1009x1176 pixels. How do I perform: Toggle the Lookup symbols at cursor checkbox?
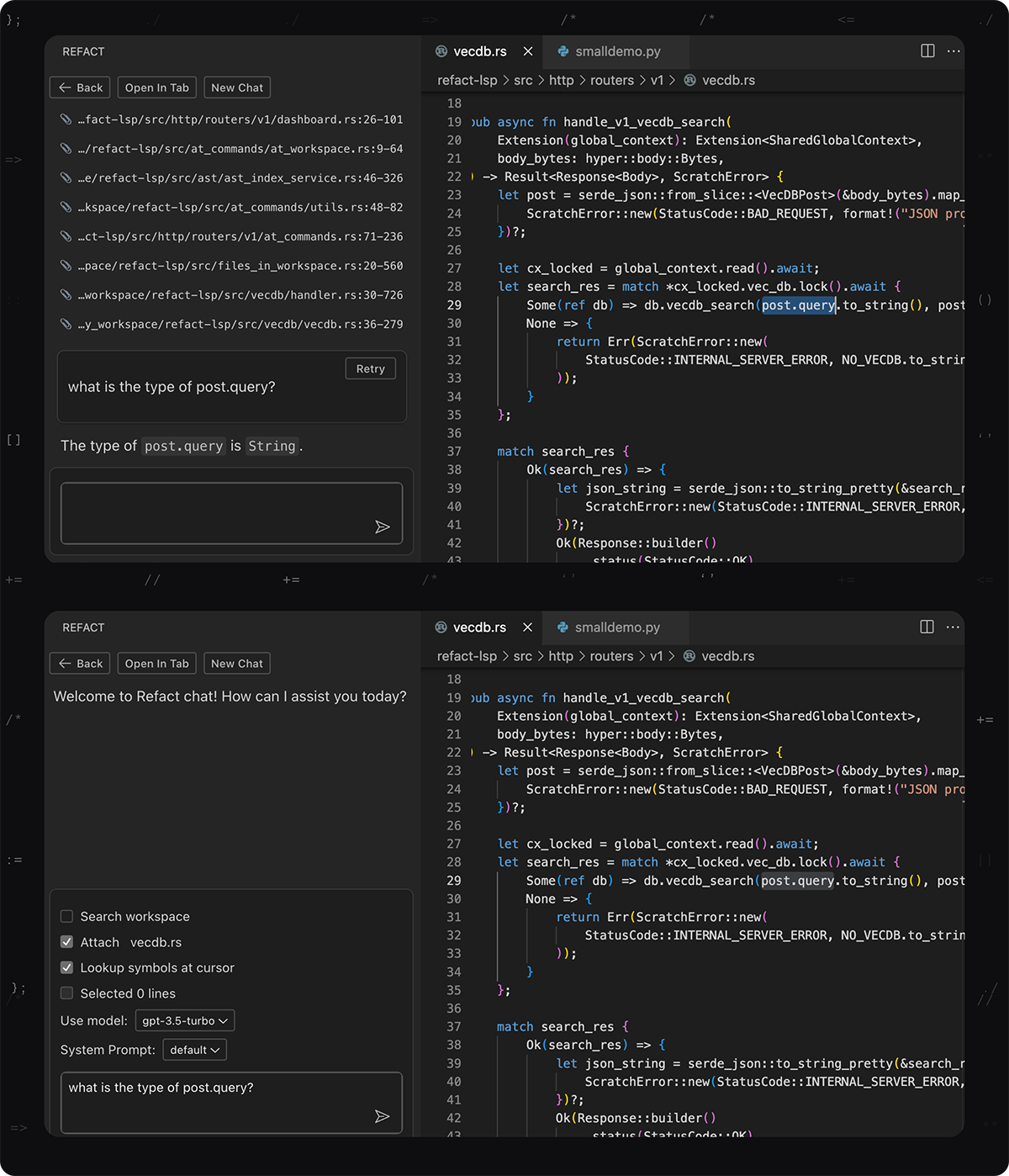[x=67, y=968]
